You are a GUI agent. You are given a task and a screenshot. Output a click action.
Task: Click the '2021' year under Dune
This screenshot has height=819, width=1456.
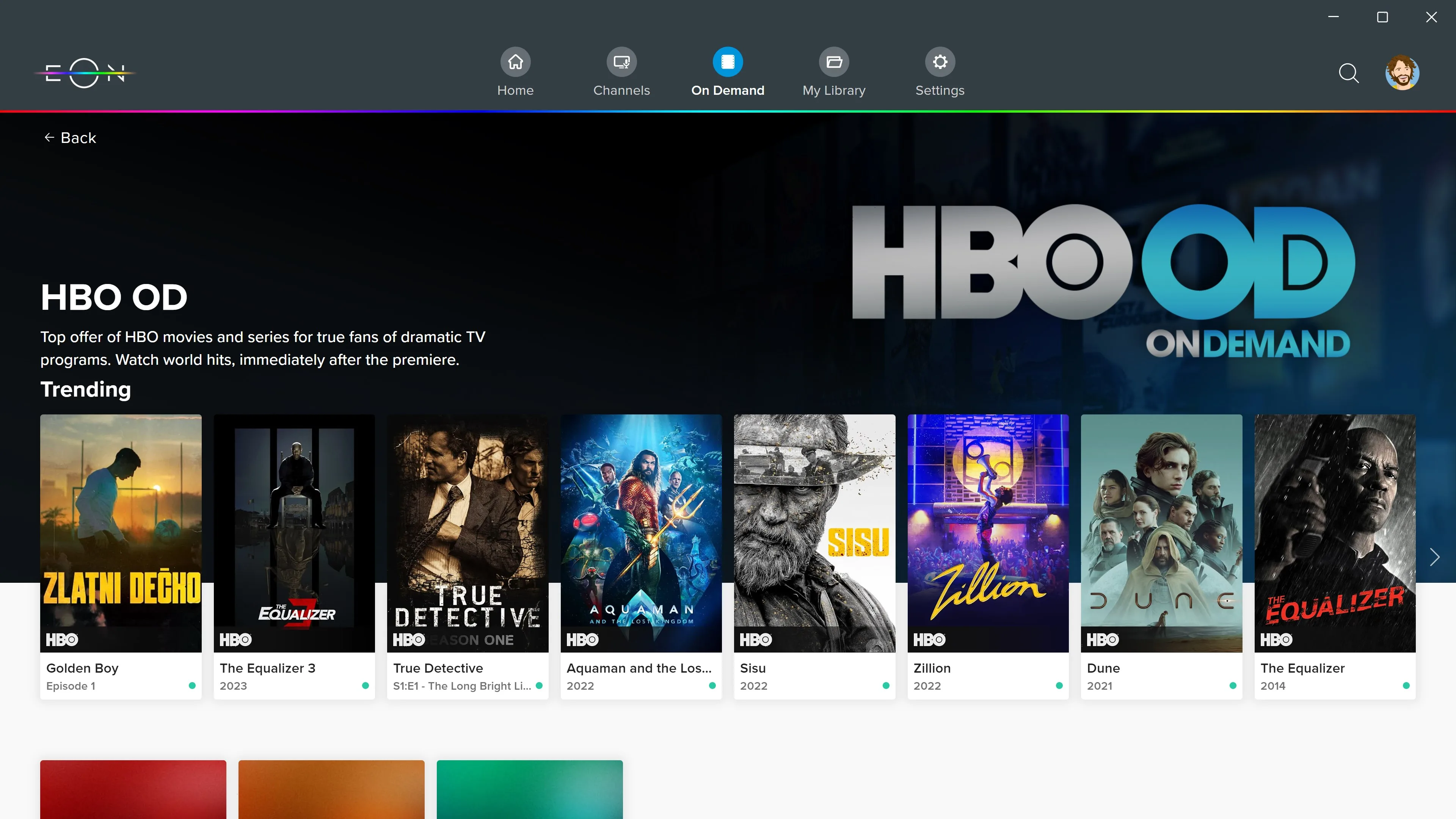pyautogui.click(x=1099, y=686)
